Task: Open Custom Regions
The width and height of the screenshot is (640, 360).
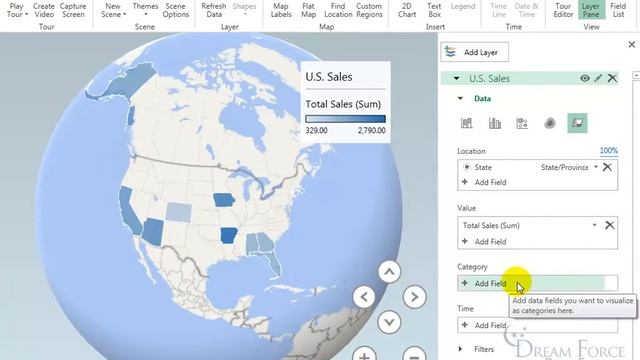Action: coord(369,10)
